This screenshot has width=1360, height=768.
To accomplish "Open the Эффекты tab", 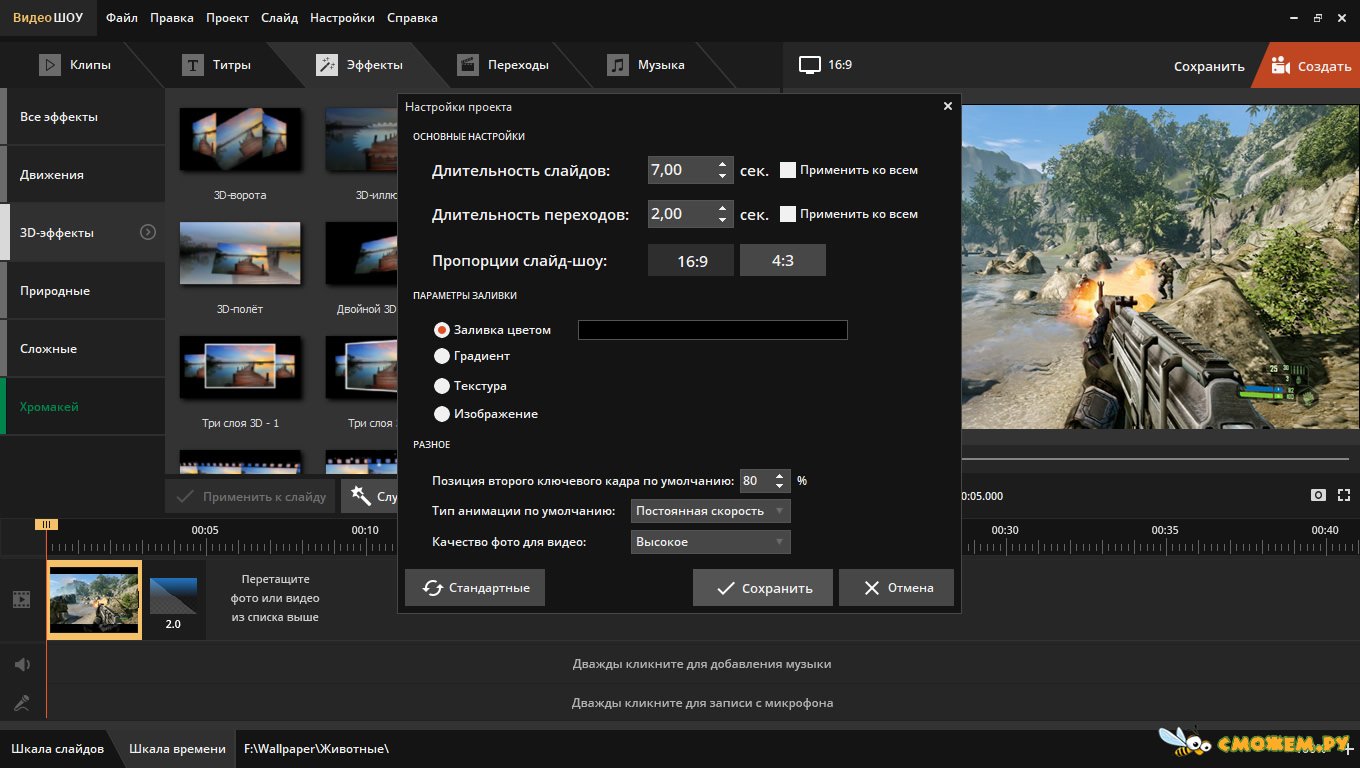I will (x=359, y=65).
